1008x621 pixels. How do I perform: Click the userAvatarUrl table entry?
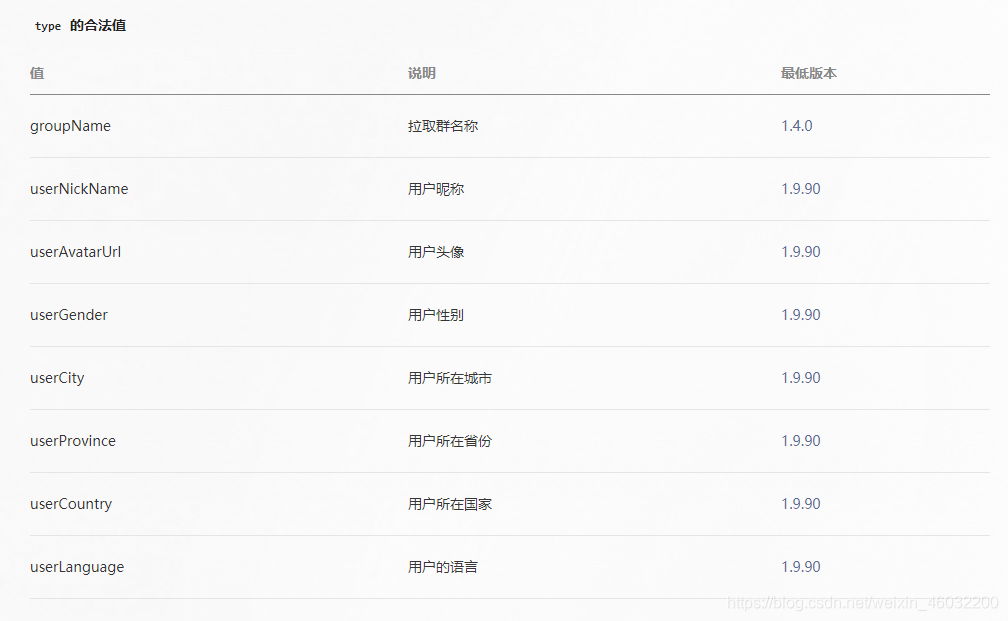click(75, 252)
